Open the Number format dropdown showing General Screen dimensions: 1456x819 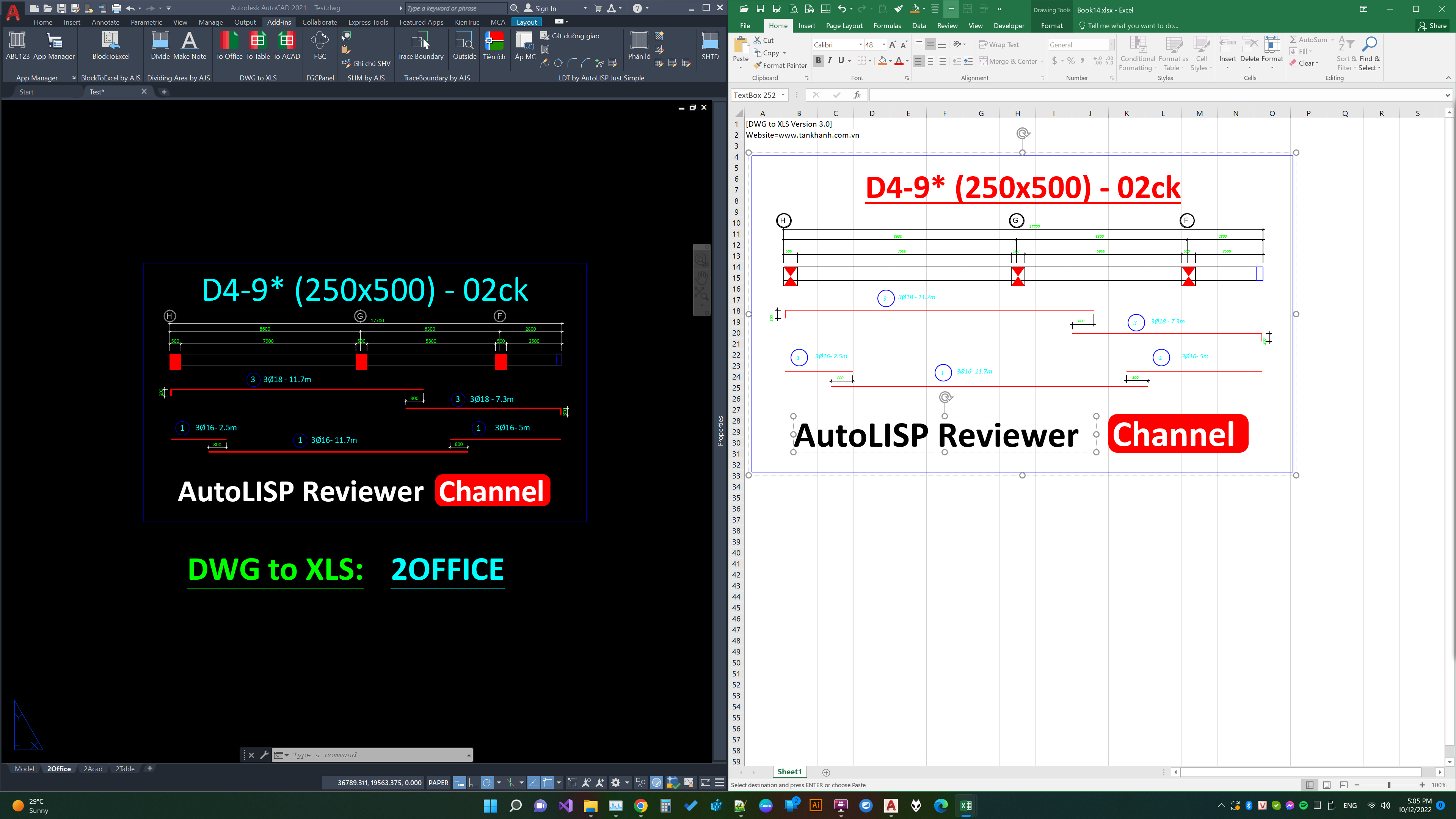1111,45
